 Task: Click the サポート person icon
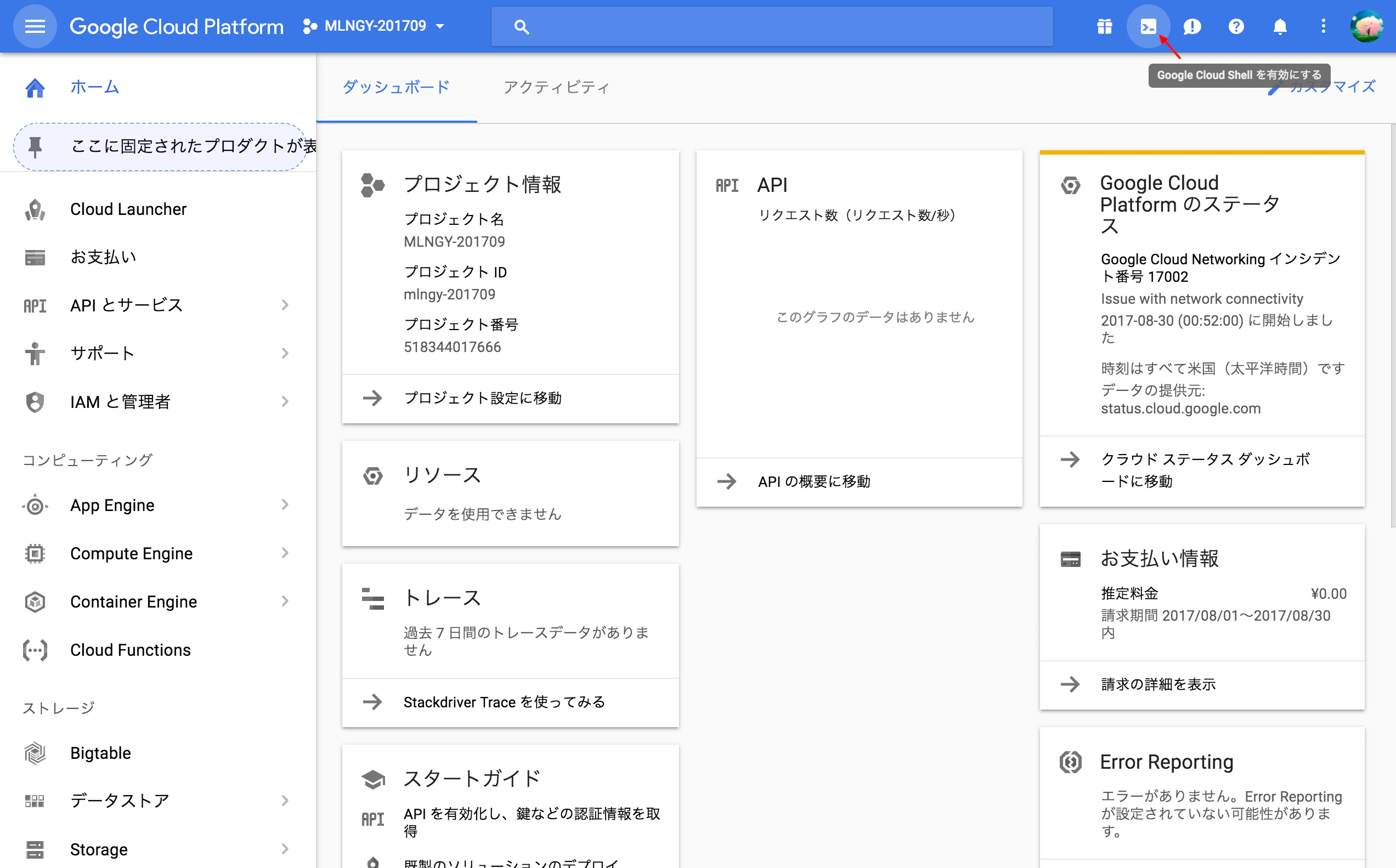point(35,354)
